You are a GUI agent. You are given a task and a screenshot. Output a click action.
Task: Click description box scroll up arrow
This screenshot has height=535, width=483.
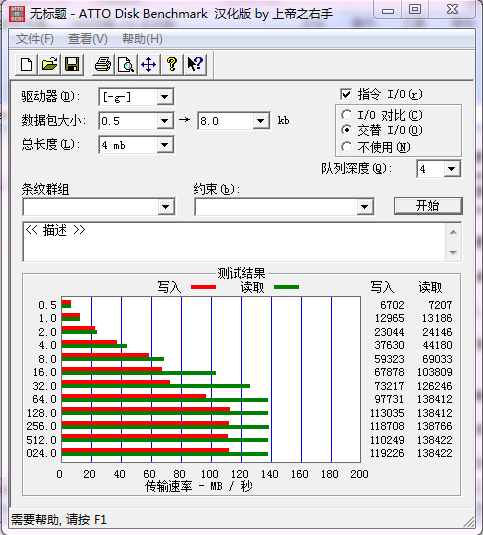click(x=453, y=232)
